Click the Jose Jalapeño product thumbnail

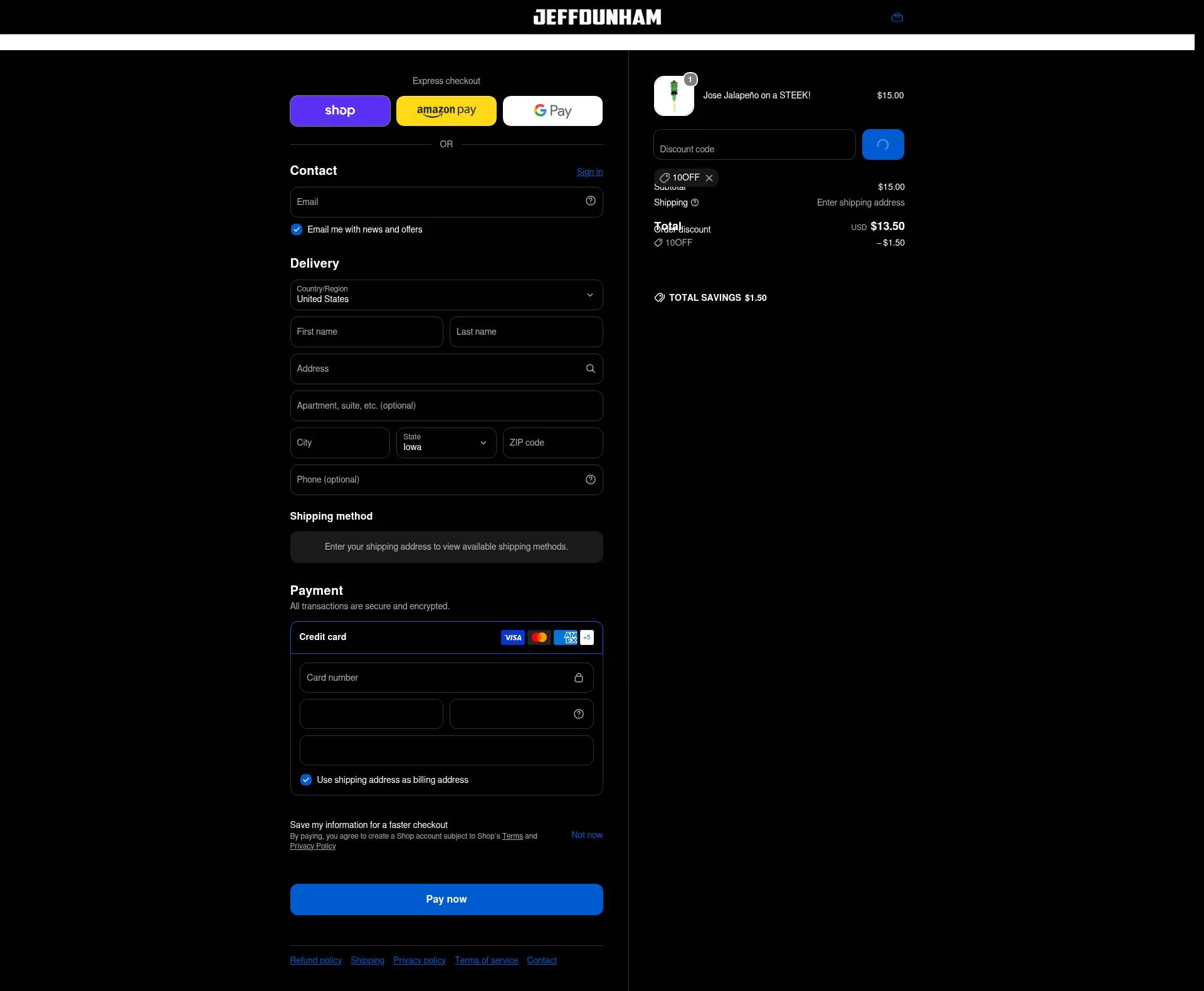[x=674, y=96]
